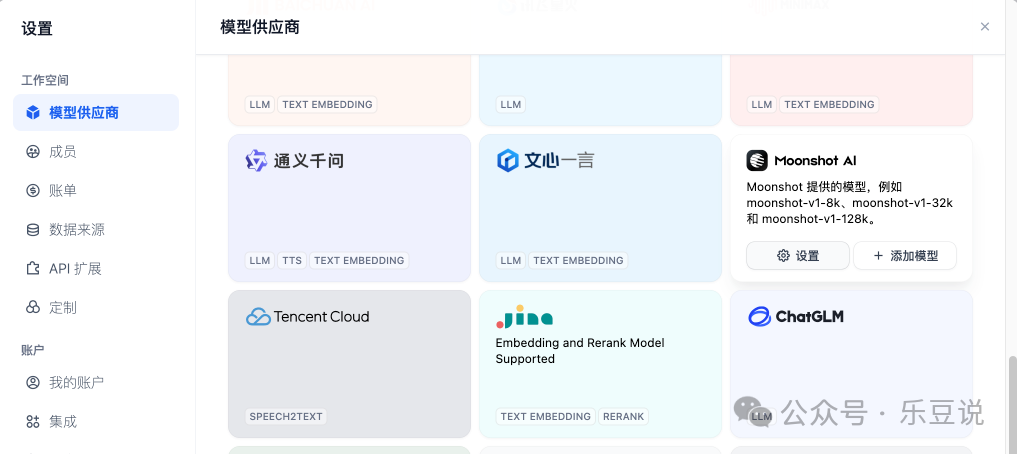Click the 账单 billing icon in sidebar

coord(33,191)
